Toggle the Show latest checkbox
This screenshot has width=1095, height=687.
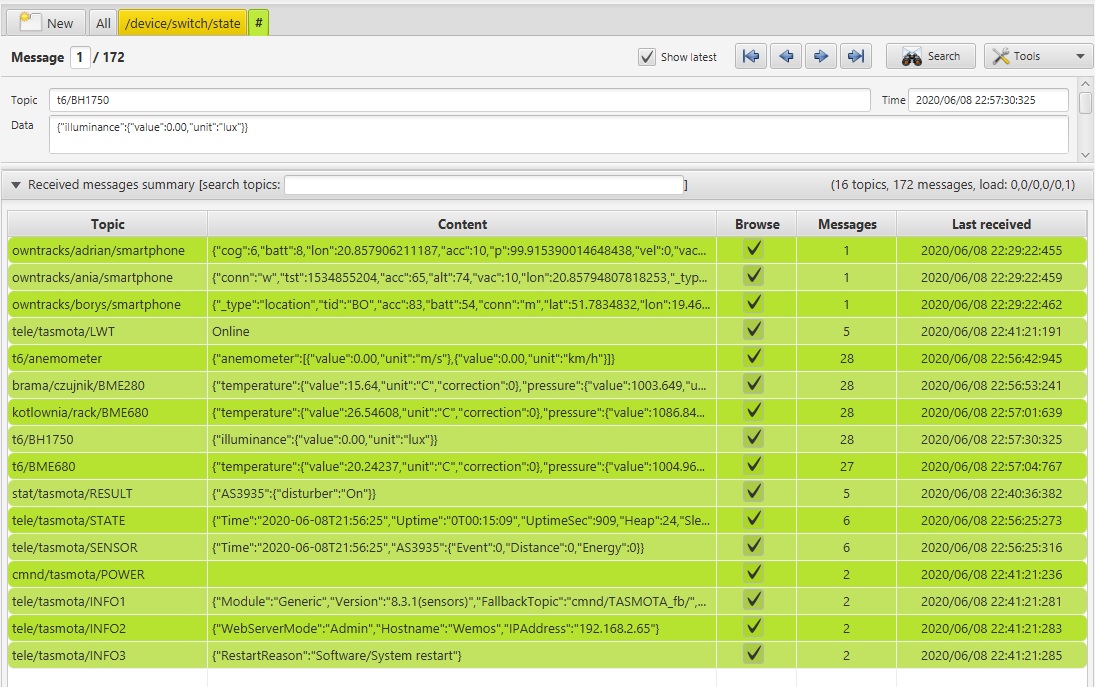click(647, 57)
